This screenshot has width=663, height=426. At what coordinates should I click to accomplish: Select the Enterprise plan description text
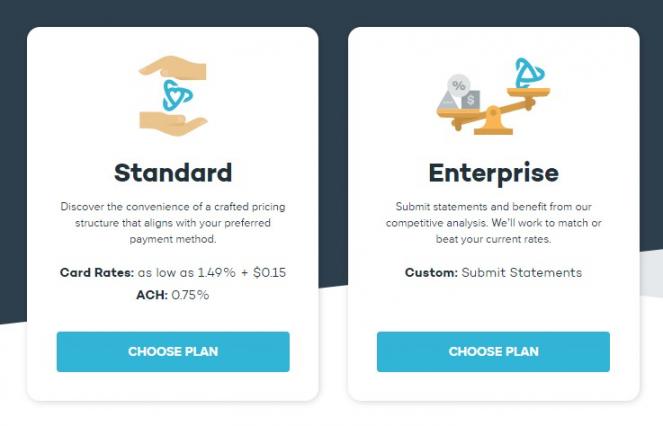493,222
